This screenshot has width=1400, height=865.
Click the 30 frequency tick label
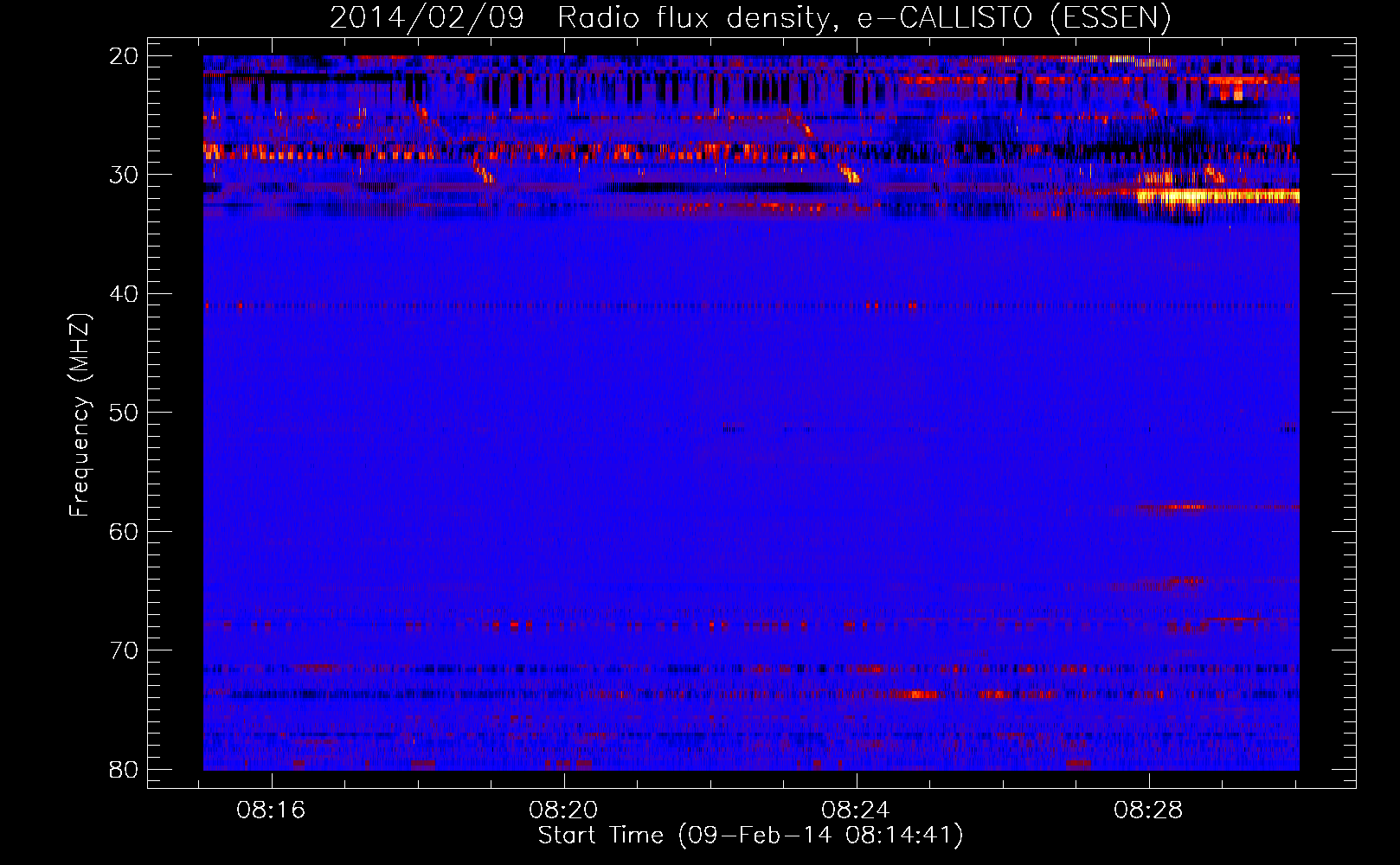124,175
